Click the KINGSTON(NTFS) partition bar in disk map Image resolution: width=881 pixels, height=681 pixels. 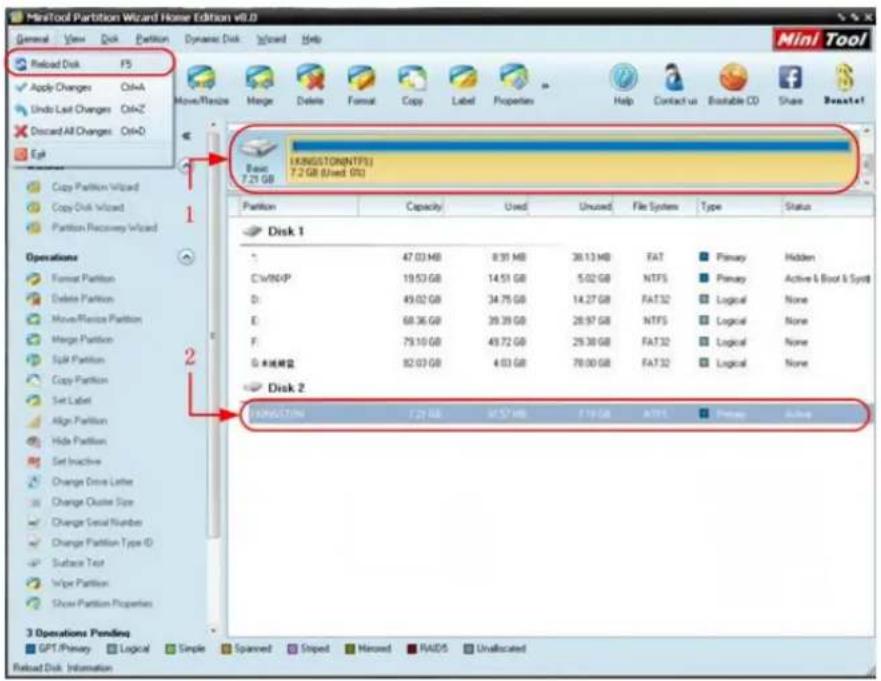570,160
